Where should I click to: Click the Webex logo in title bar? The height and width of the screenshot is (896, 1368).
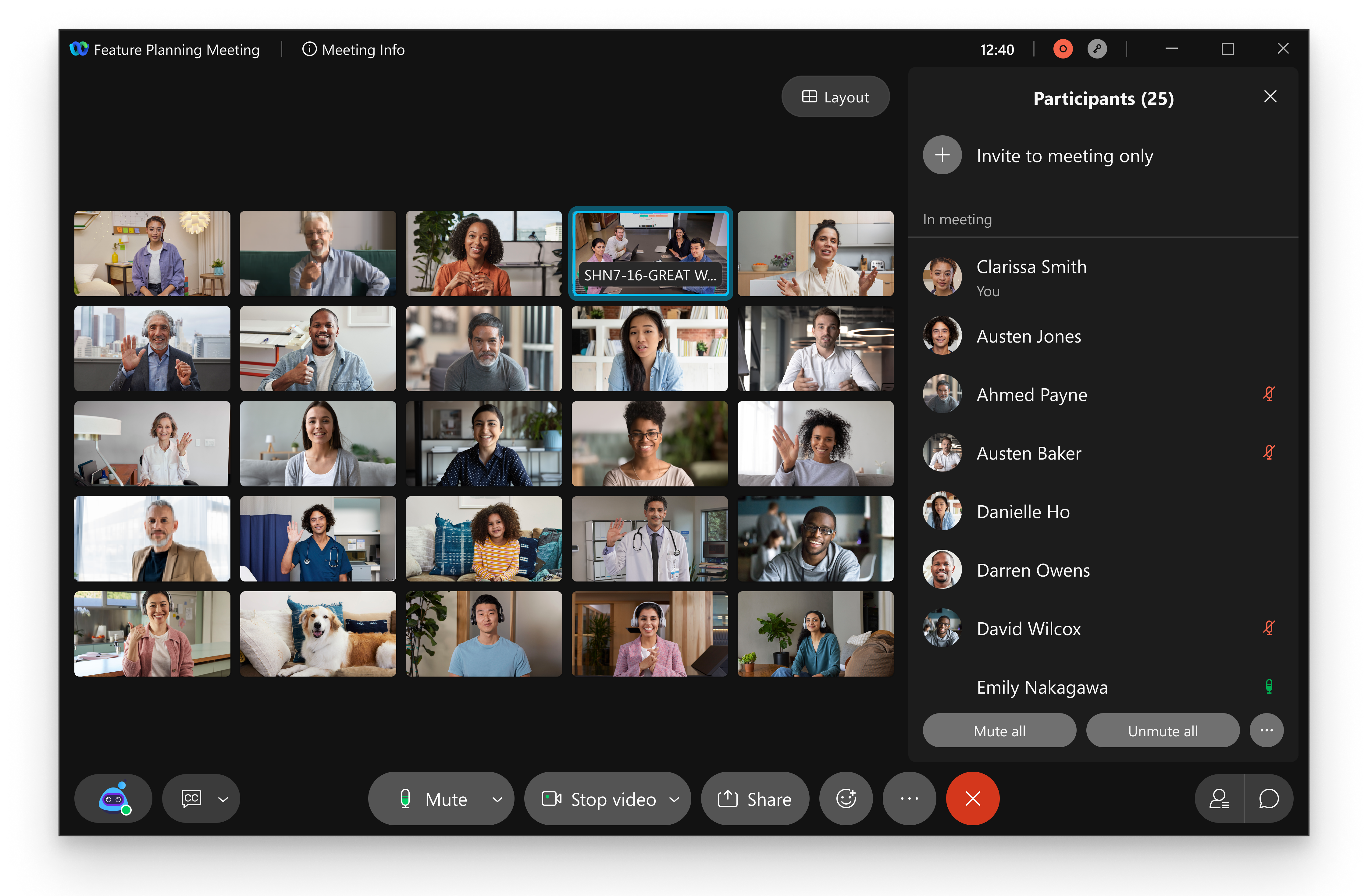coord(79,49)
